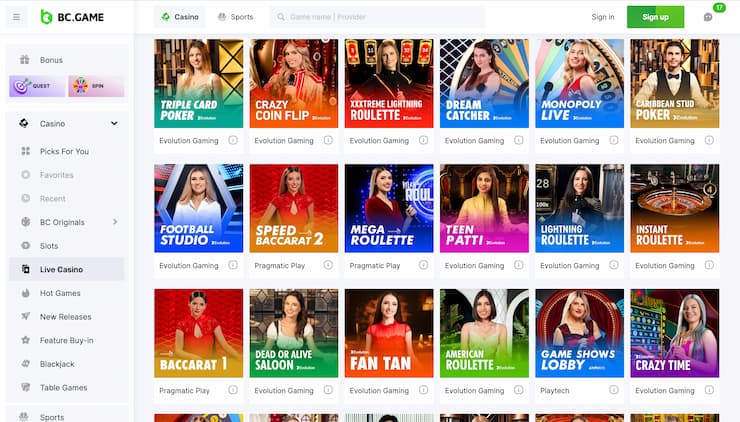Open the chat notifications icon

pos(708,17)
